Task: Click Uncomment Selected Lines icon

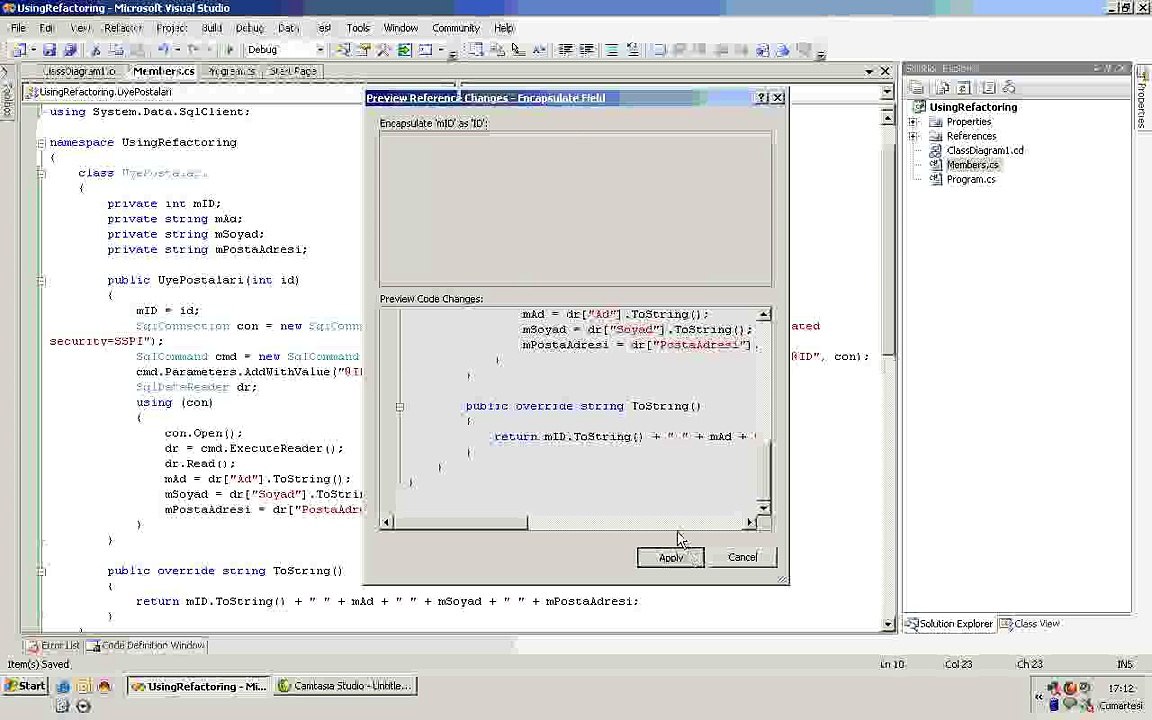Action: coord(633,50)
